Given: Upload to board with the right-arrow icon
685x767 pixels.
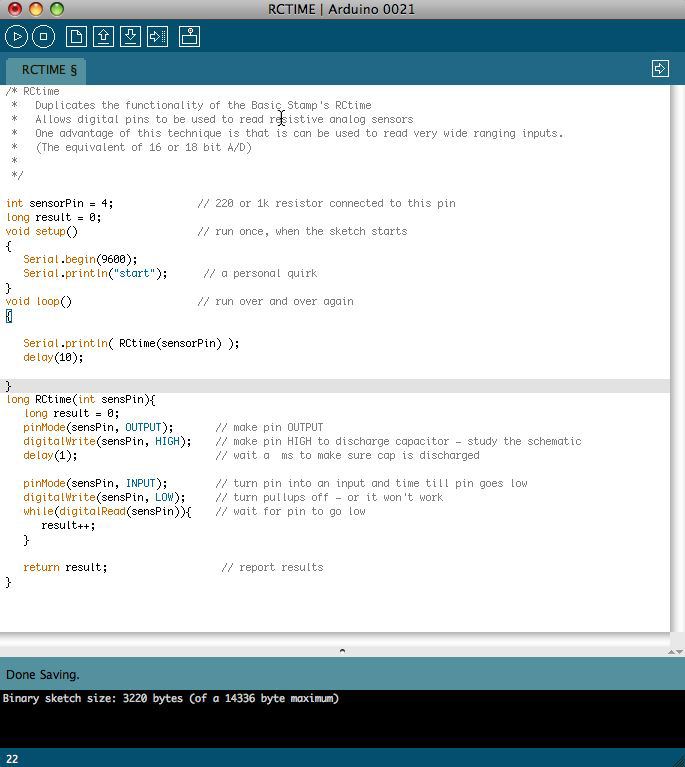Looking at the screenshot, I should [x=158, y=37].
